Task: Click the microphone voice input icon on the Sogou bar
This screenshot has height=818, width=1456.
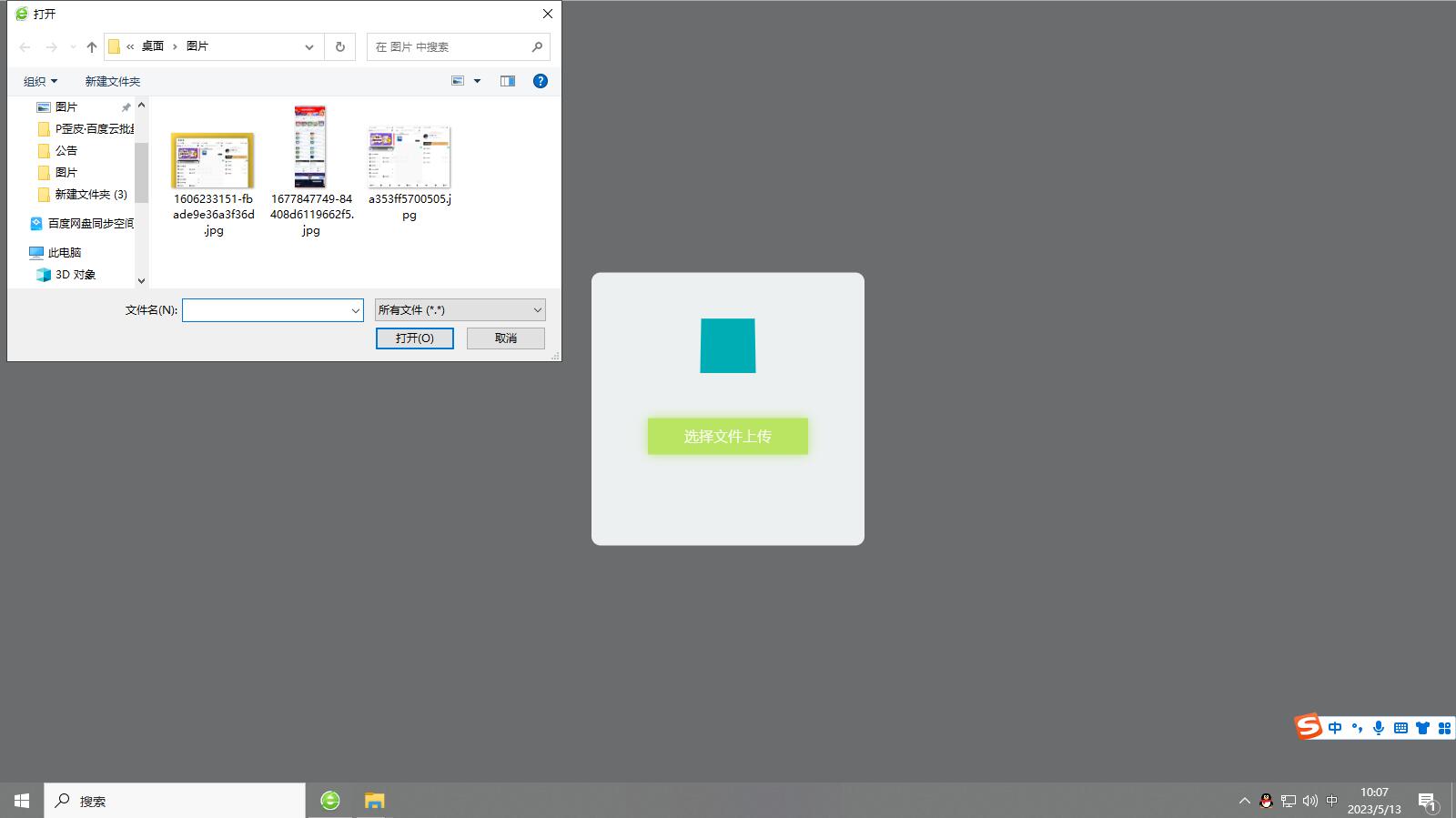Action: (x=1379, y=728)
